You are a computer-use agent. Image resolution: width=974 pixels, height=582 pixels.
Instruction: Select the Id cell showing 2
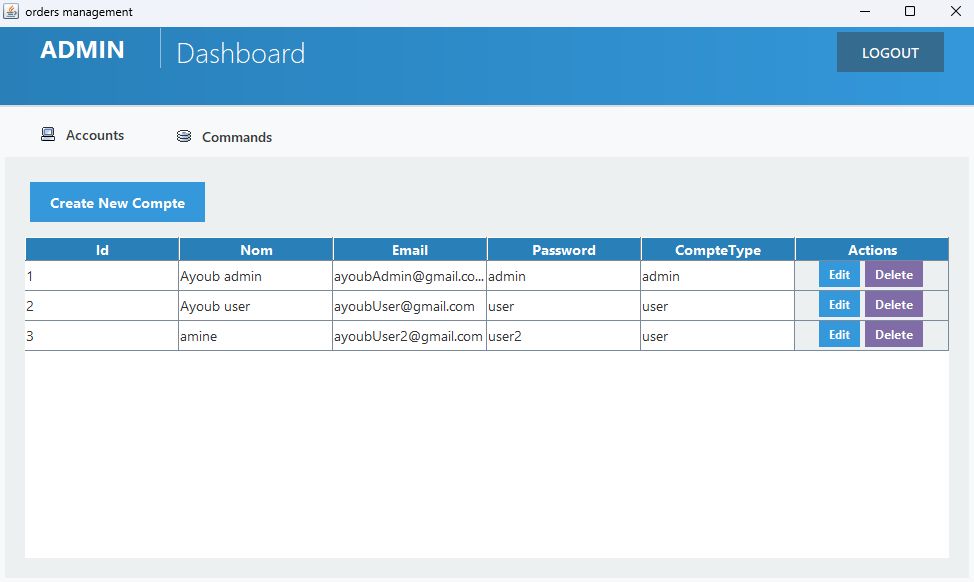[x=102, y=306]
